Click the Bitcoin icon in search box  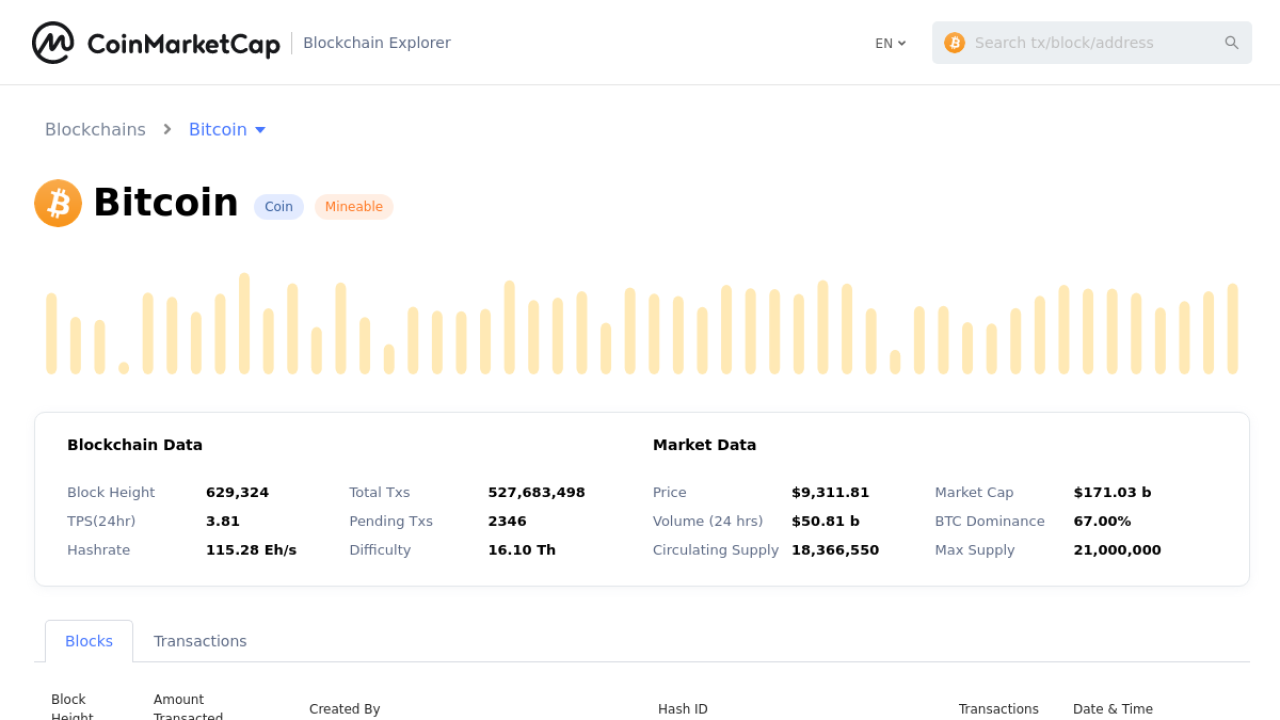954,43
